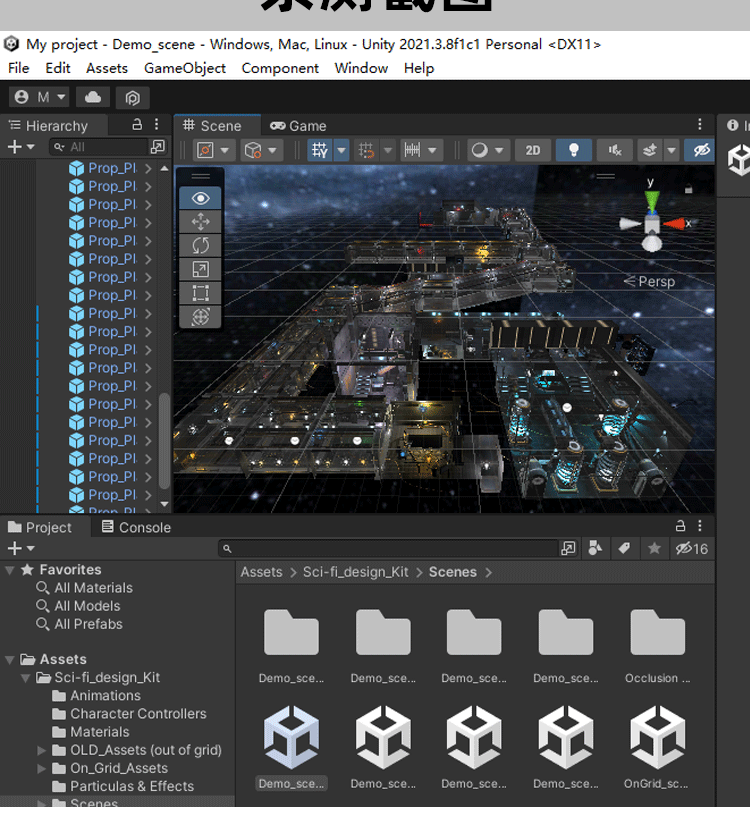Viewport: 750px width, 824px height.
Task: Select the Rect tool in scene overlay
Action: [x=200, y=293]
